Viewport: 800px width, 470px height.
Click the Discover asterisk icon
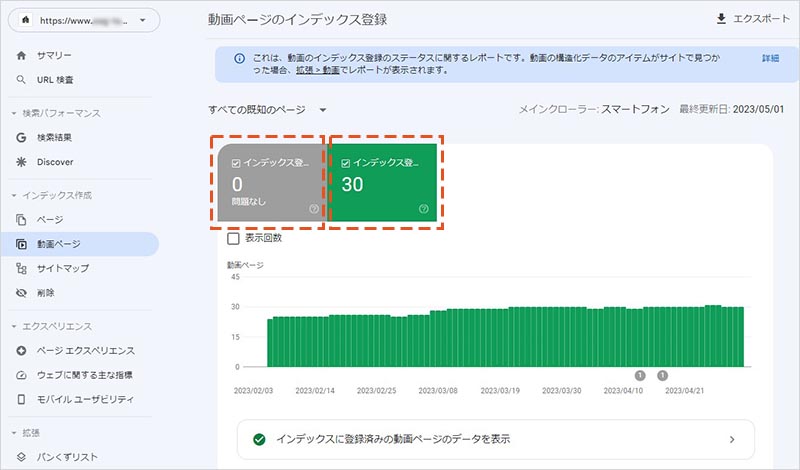[x=22, y=161]
